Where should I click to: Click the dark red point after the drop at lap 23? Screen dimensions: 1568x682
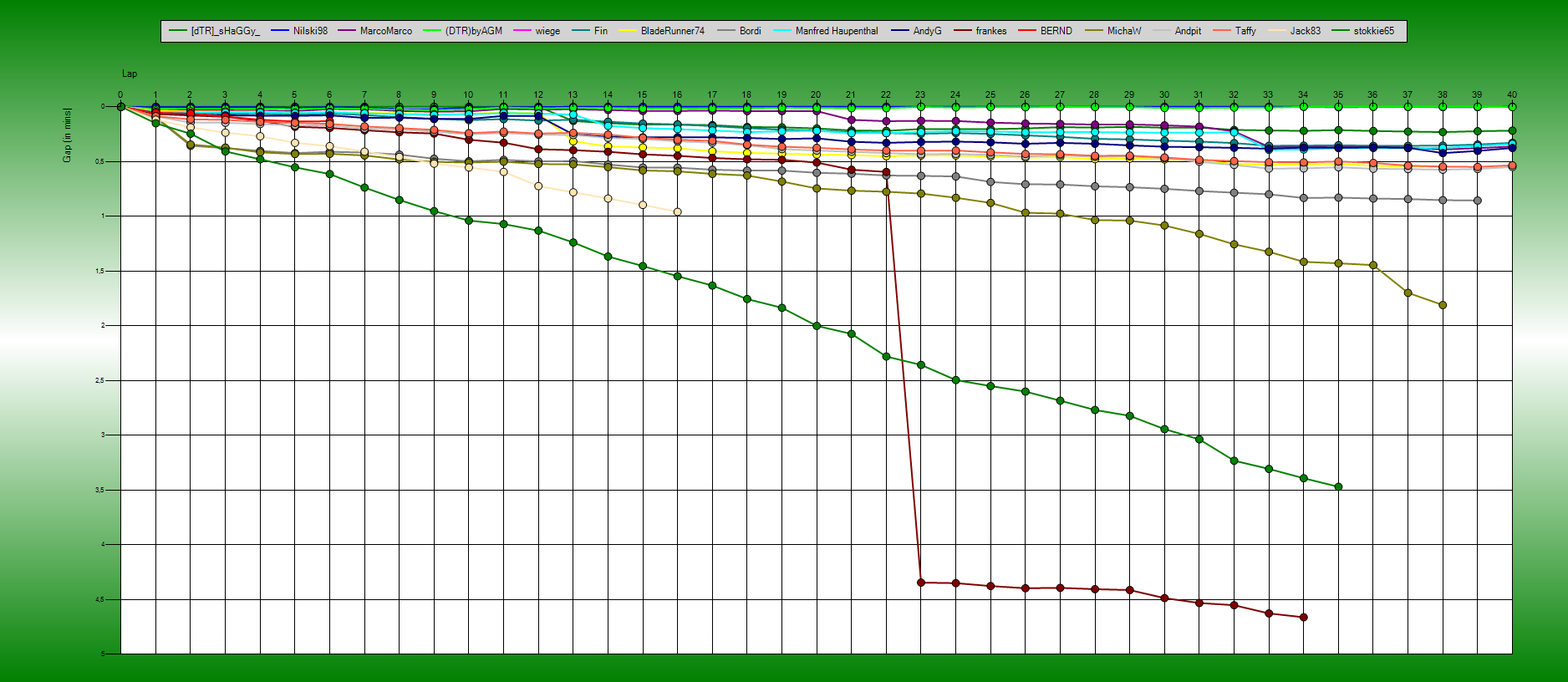pyautogui.click(x=921, y=583)
